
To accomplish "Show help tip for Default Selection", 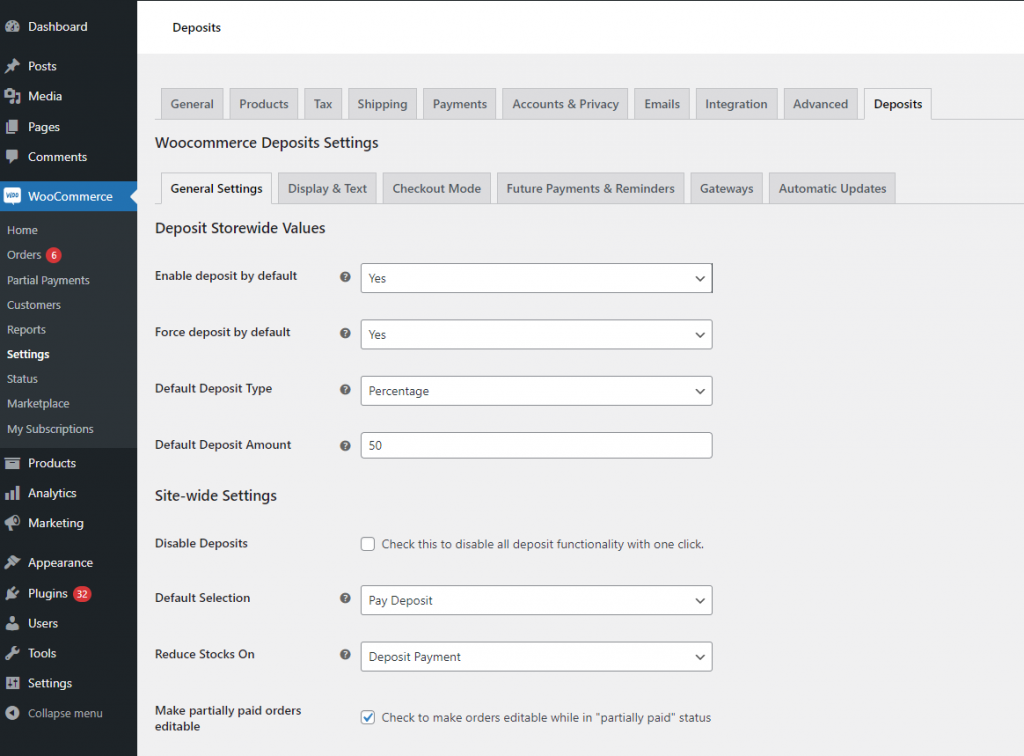I will 345,598.
